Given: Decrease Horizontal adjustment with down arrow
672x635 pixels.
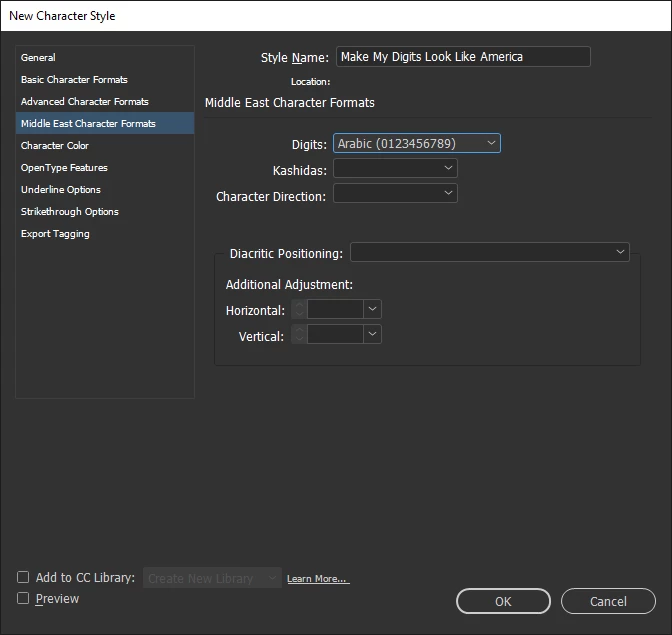Looking at the screenshot, I should coord(299,314).
